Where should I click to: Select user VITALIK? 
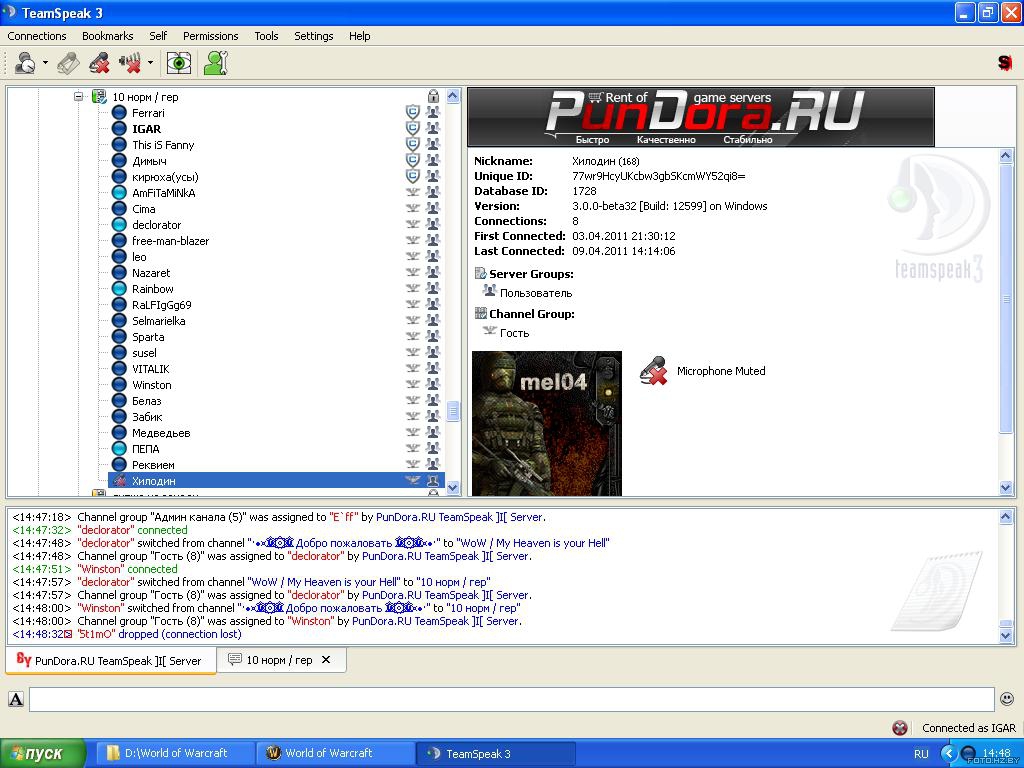tap(151, 369)
